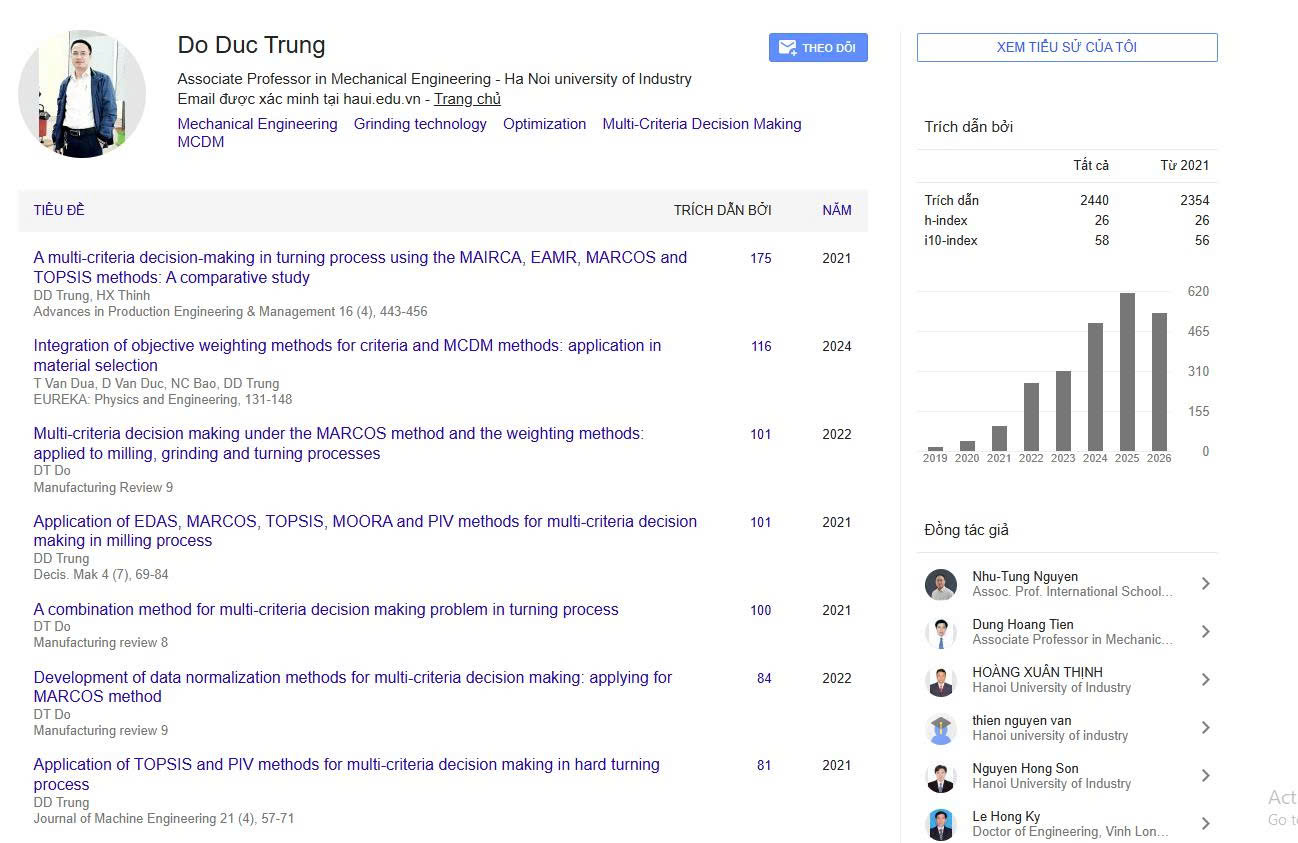1298x843 pixels.
Task: Open the EDAS, MARCOS, TOPSIS, MOORA paper
Action: point(365,531)
